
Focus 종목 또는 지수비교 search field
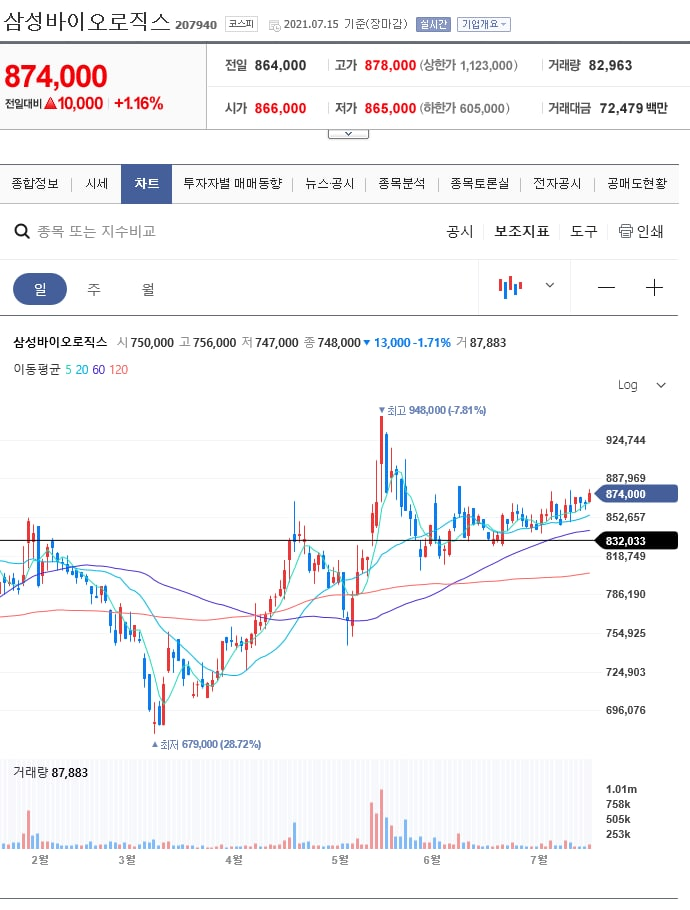[96, 232]
